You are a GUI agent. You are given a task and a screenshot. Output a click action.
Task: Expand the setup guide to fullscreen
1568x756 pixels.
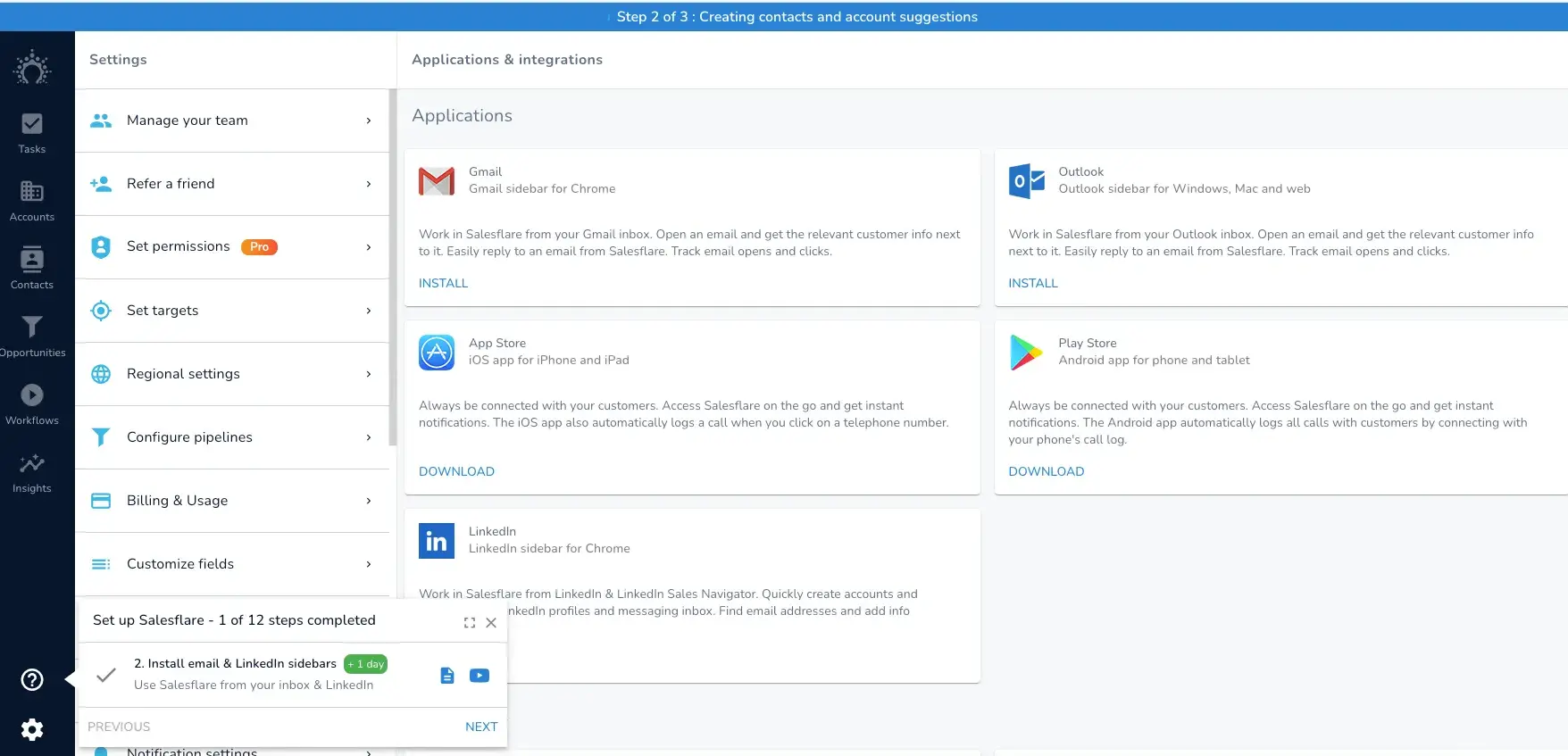pos(470,623)
